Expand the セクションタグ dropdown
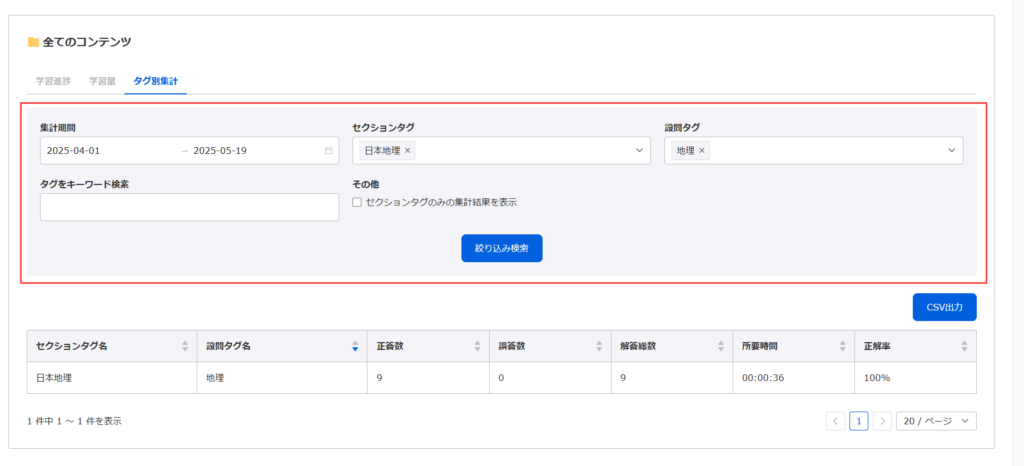1024x466 pixels. (x=639, y=151)
